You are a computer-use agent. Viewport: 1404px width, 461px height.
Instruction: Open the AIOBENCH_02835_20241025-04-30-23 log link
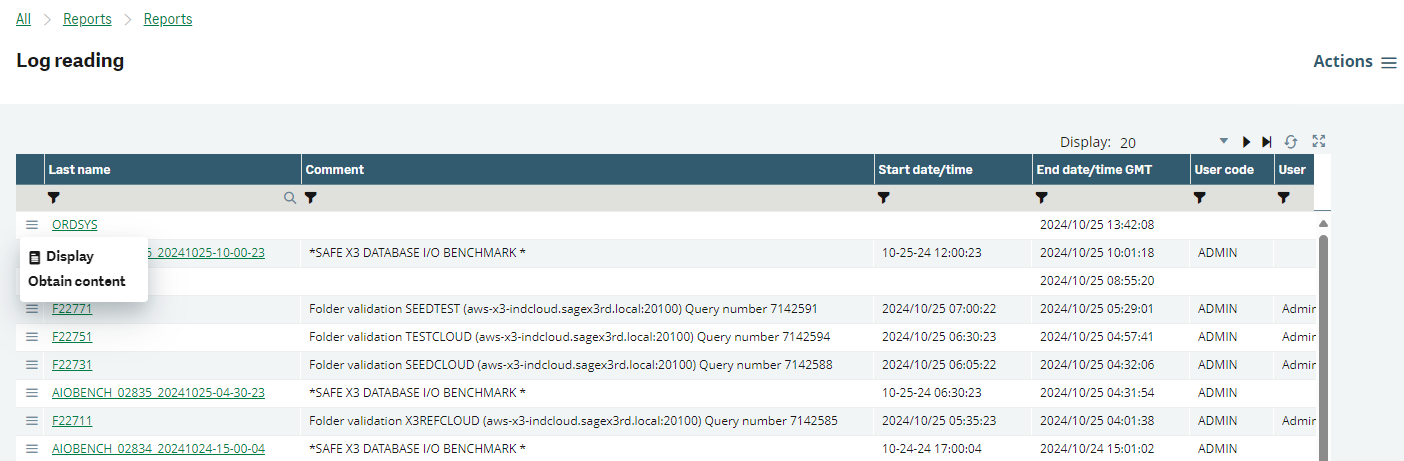[158, 393]
